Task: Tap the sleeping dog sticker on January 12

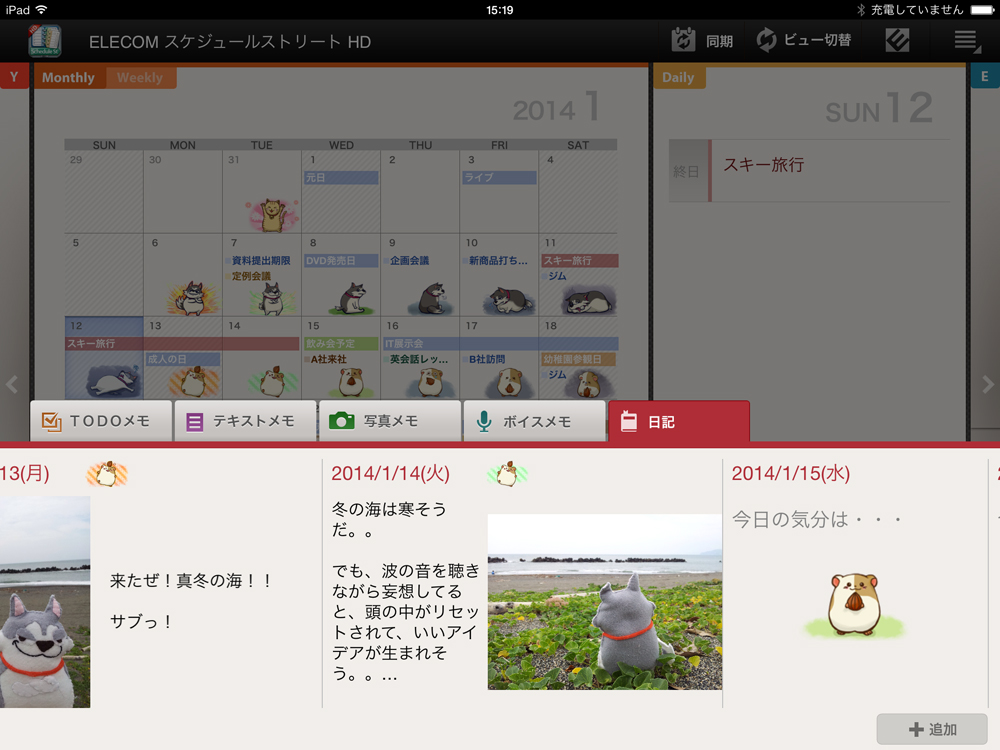Action: coord(114,381)
